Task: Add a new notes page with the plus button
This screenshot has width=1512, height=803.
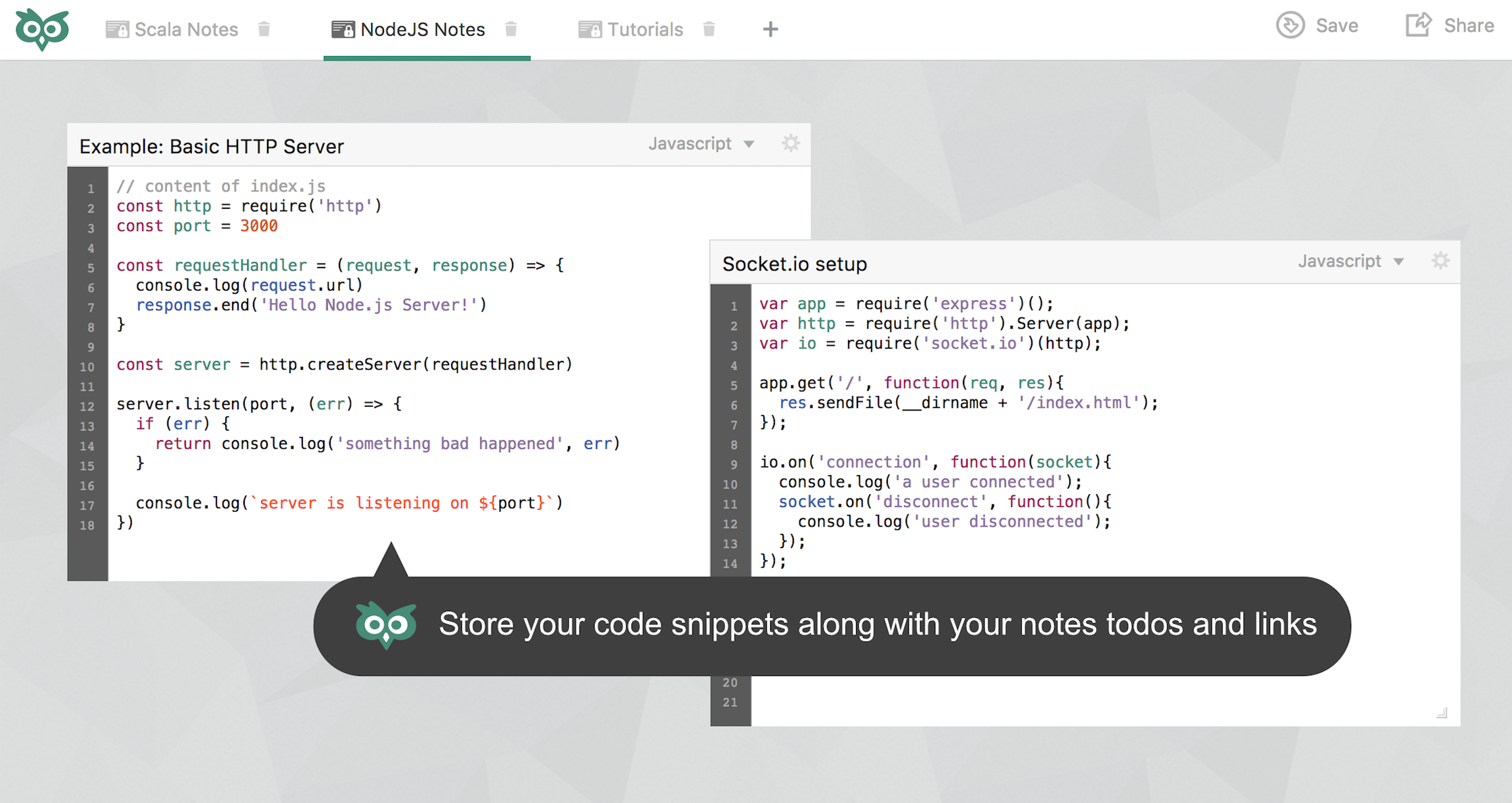Action: 770,29
